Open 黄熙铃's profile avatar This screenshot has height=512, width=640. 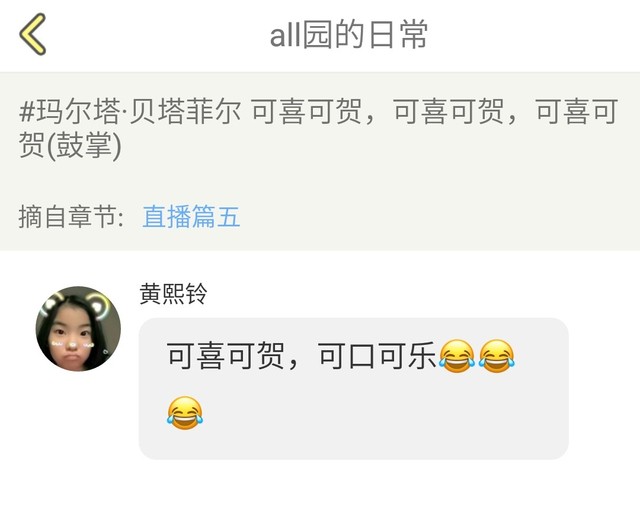(x=78, y=329)
